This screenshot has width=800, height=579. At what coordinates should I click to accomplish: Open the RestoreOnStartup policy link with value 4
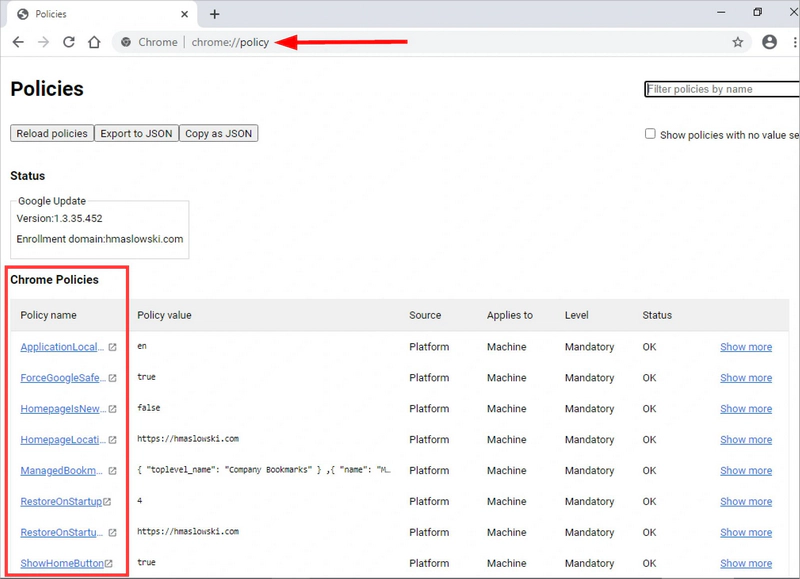coord(61,501)
